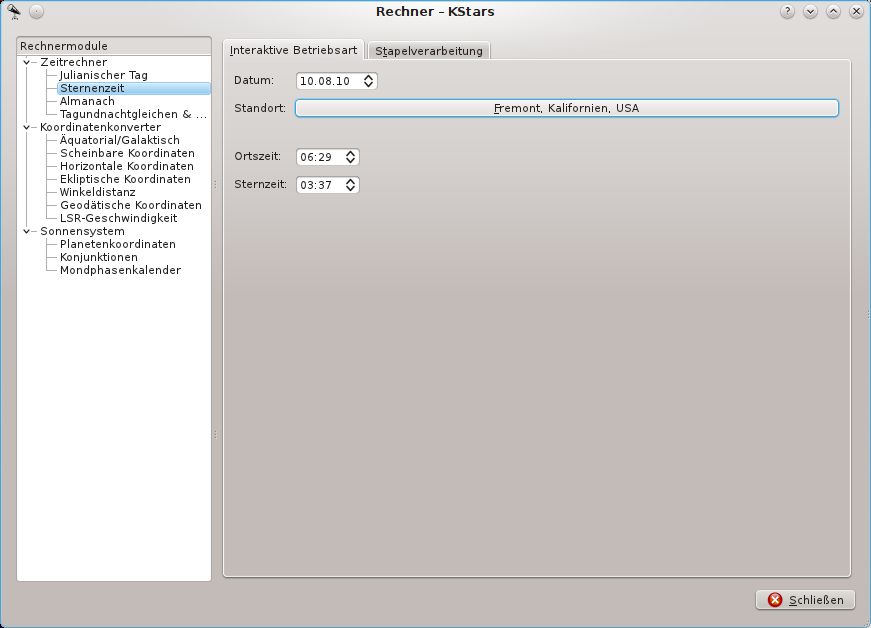Open the Fremont, Kalifornien location button
871x628 pixels.
(x=566, y=108)
